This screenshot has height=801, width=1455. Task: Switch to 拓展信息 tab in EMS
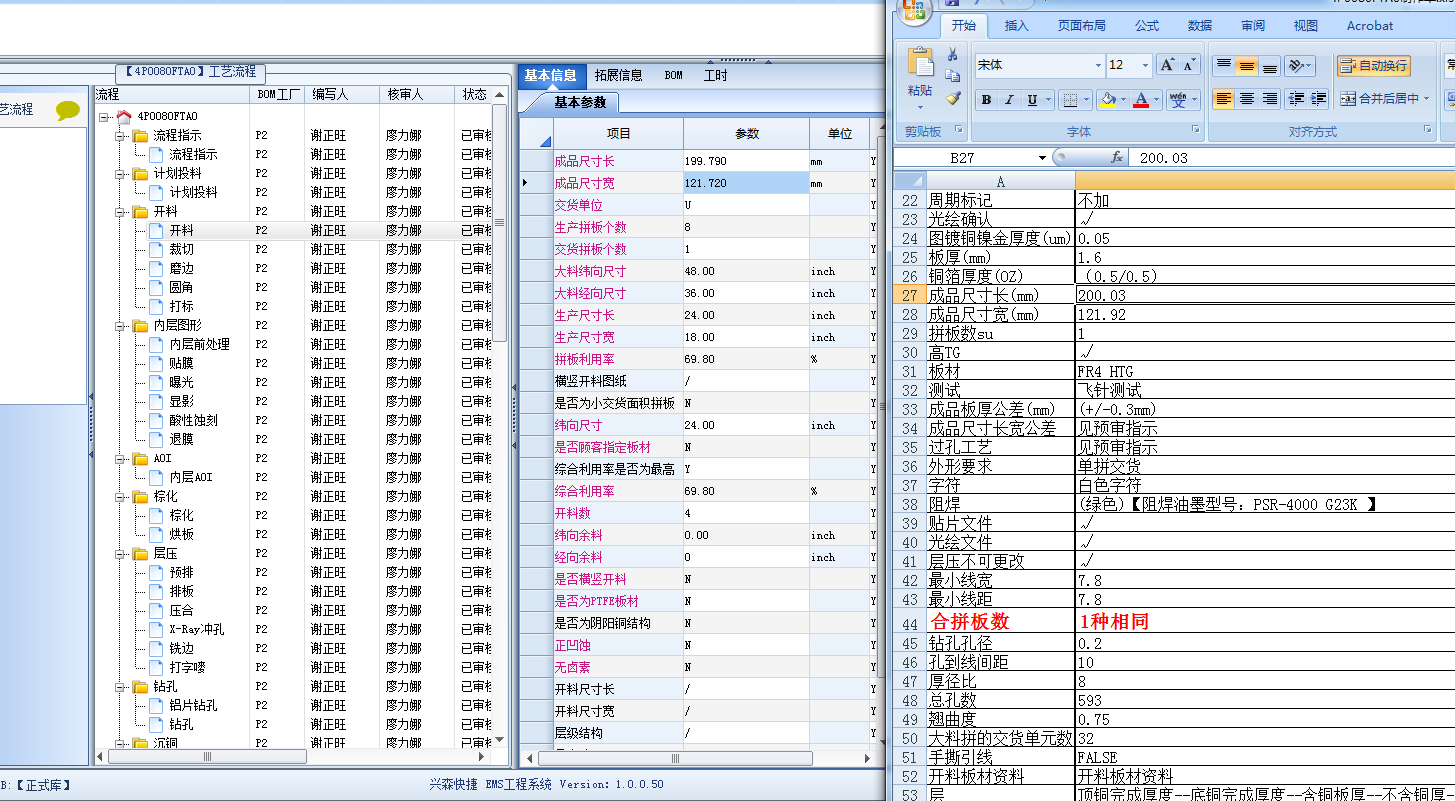coord(618,75)
